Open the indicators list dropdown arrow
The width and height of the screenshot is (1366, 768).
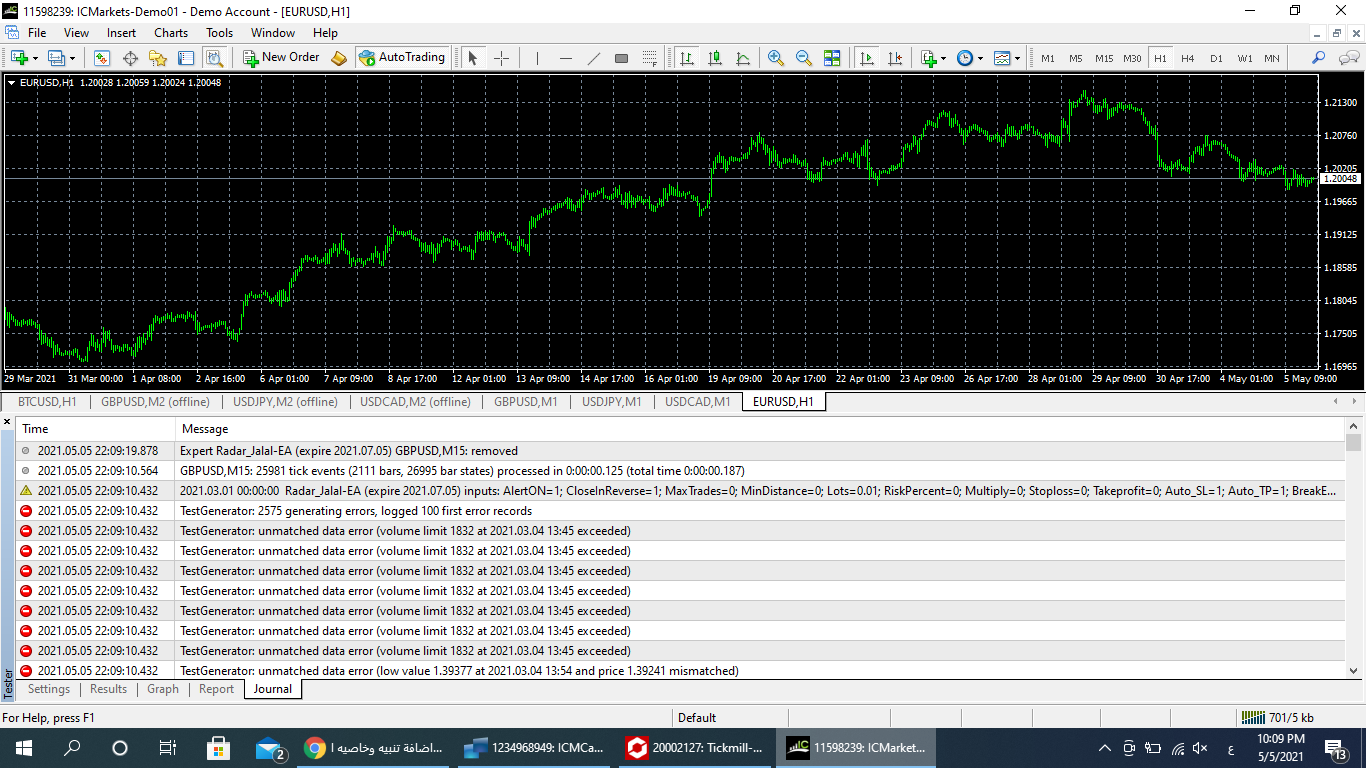(x=943, y=59)
